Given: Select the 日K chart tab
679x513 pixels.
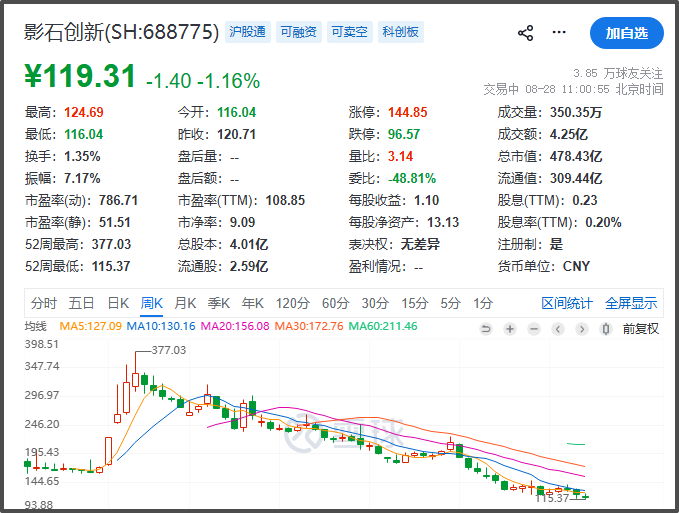Looking at the screenshot, I should 118,303.
